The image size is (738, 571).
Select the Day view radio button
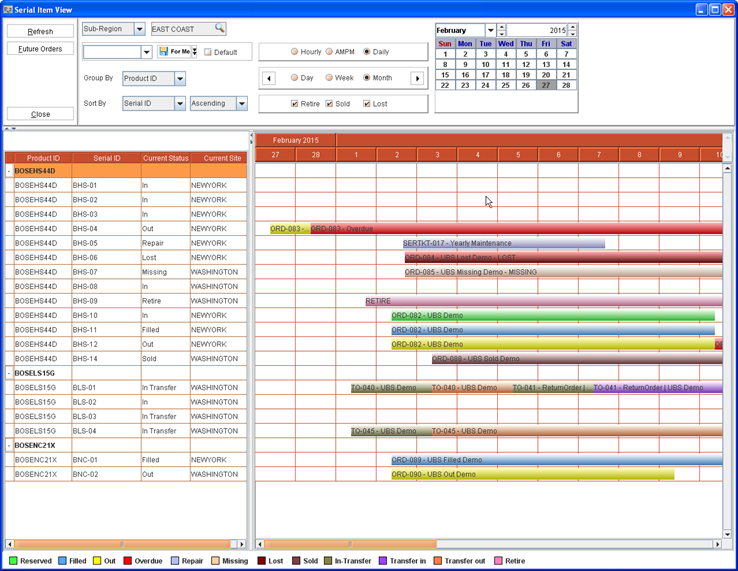click(x=294, y=78)
